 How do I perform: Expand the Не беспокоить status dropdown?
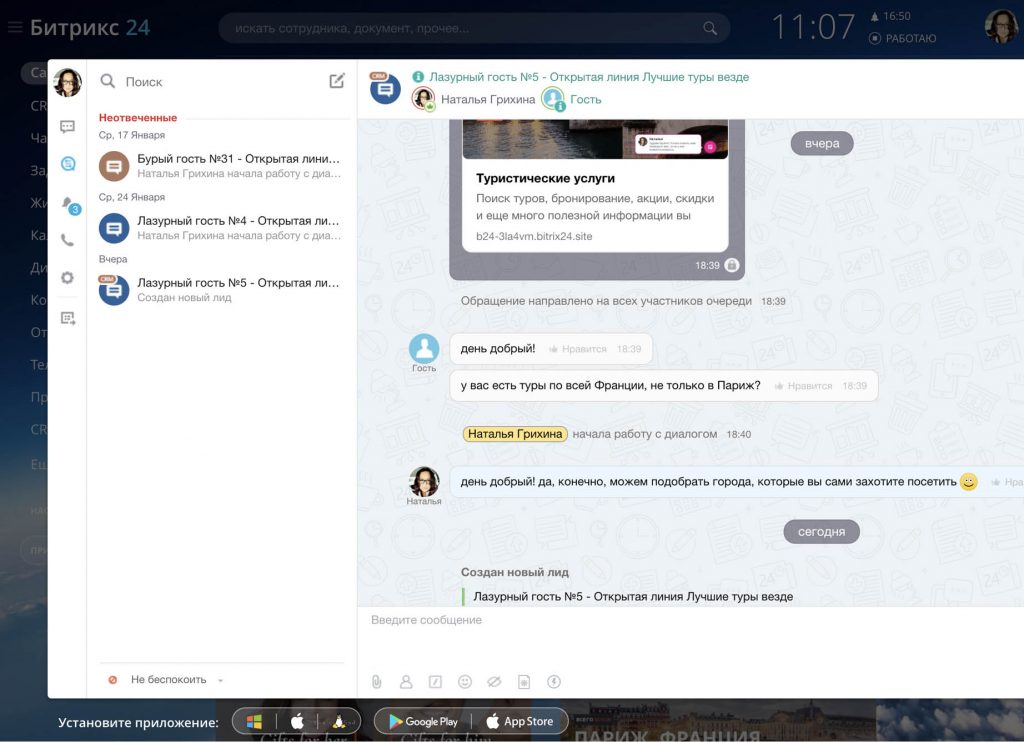(221, 680)
